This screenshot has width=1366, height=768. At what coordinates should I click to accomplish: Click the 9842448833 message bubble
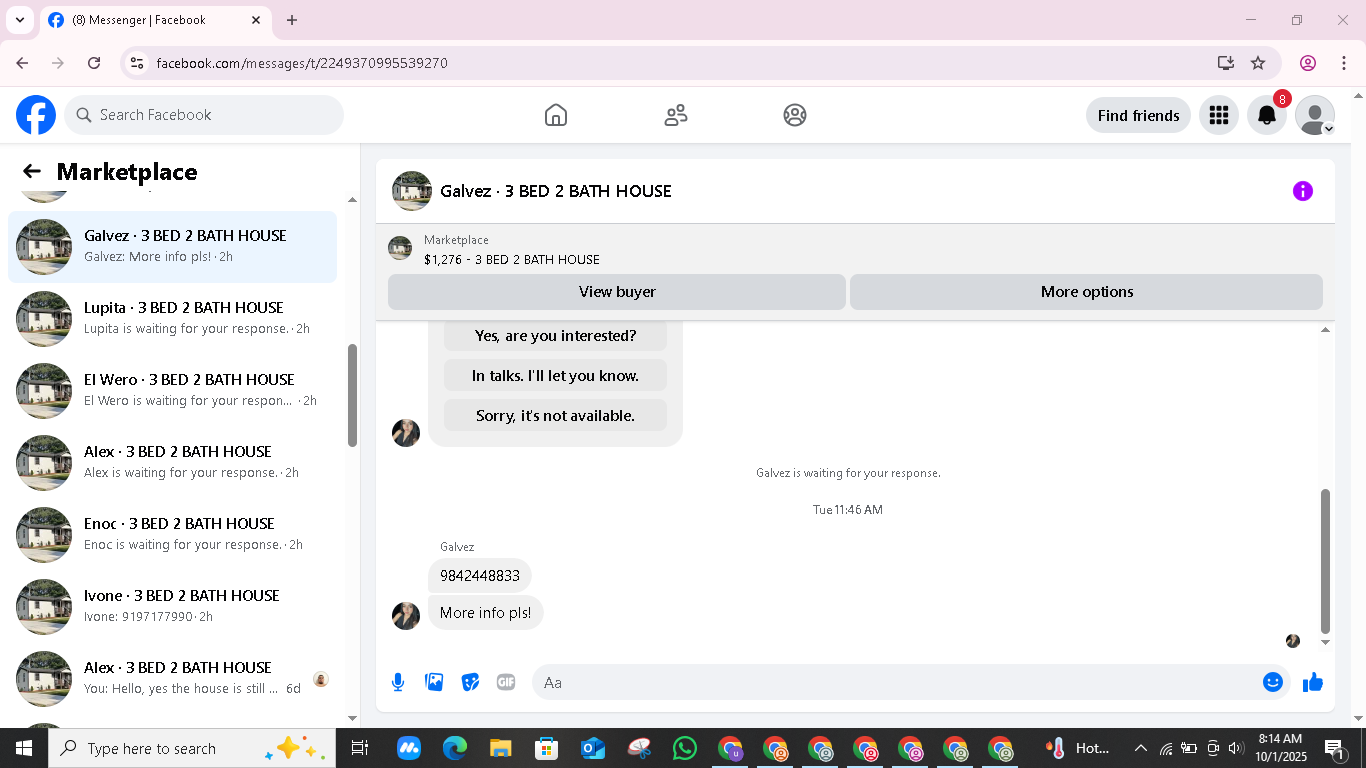pos(480,576)
